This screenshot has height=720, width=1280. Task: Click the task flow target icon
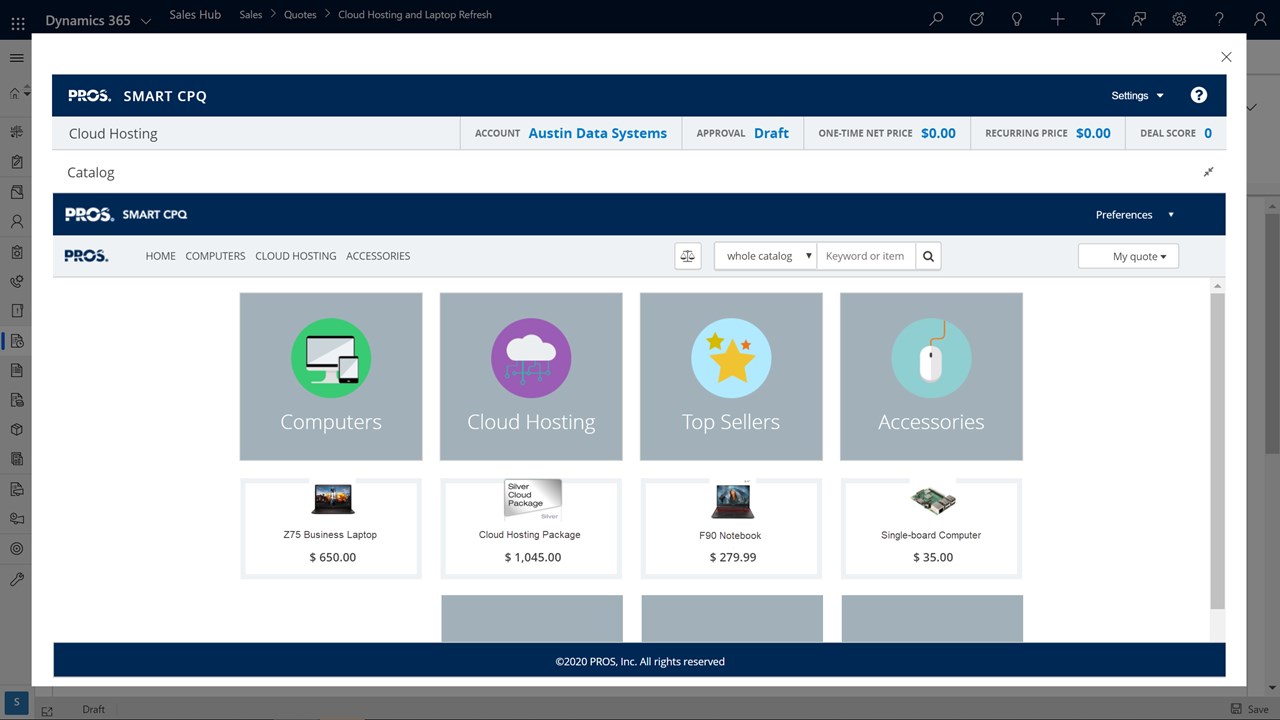pos(977,19)
